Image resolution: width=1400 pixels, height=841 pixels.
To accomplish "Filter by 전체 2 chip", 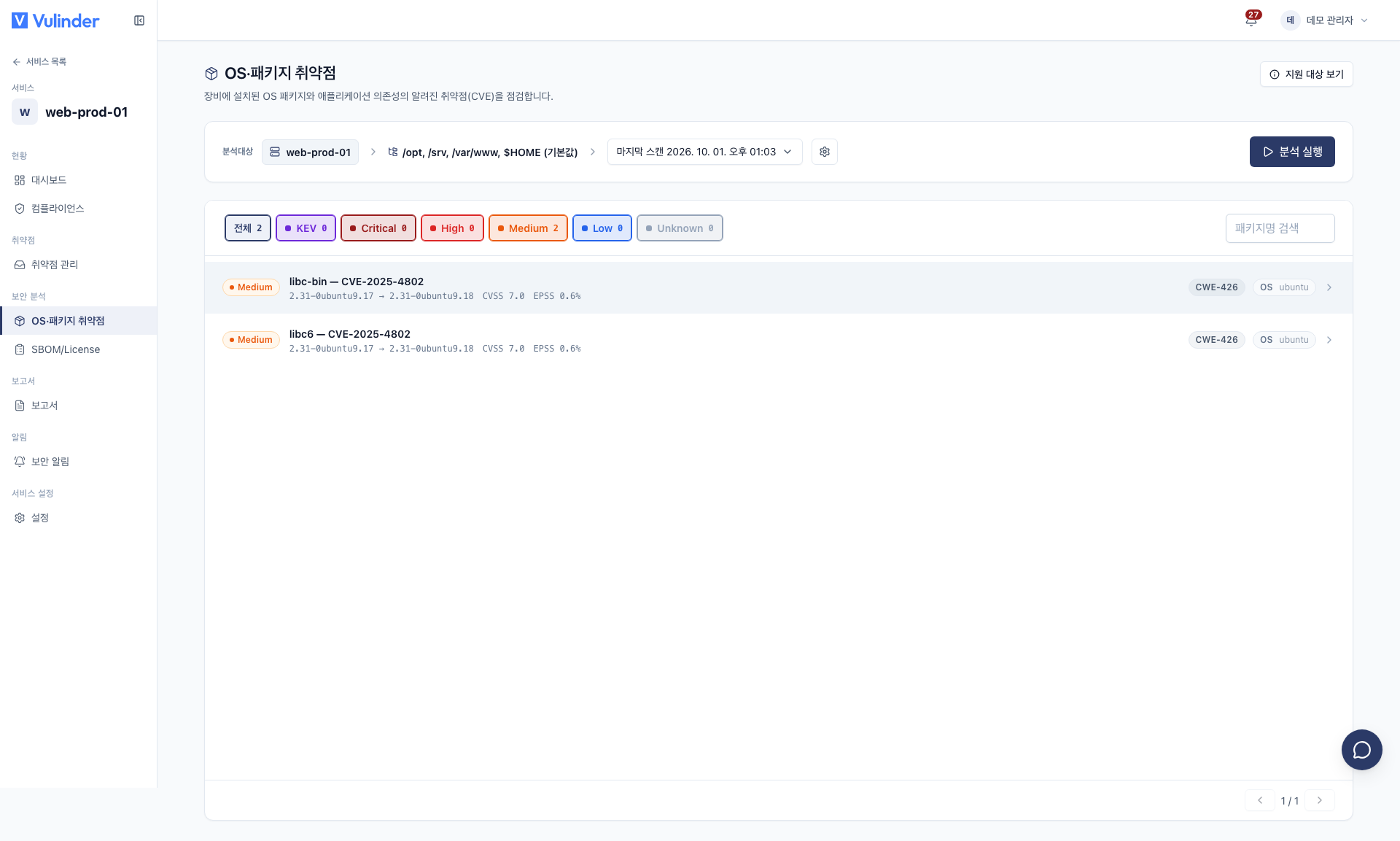I will tap(248, 228).
